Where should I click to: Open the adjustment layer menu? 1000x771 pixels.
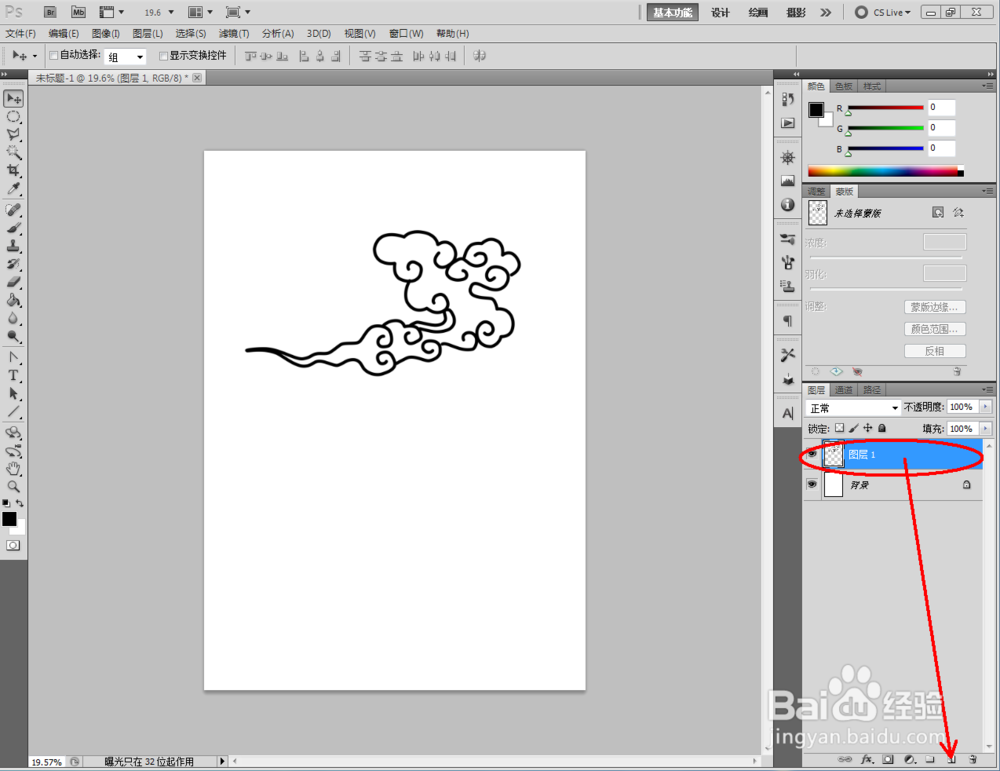coord(909,760)
